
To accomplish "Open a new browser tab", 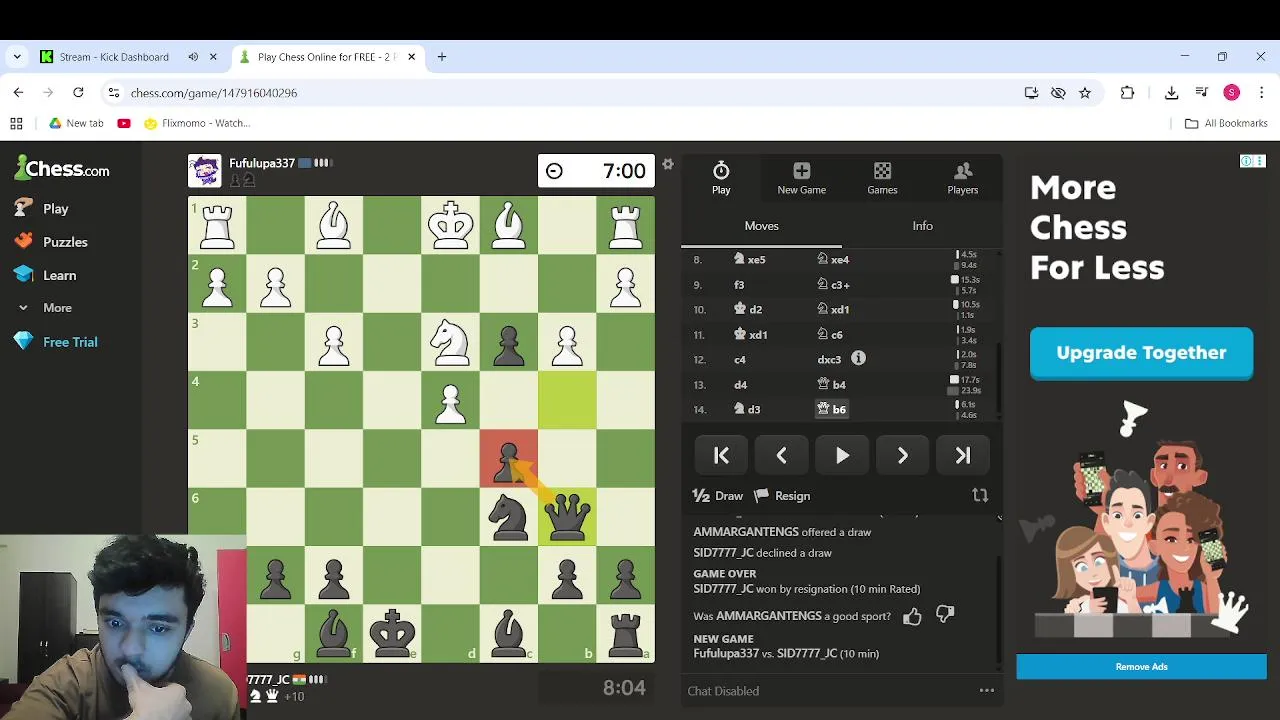I will [x=441, y=57].
